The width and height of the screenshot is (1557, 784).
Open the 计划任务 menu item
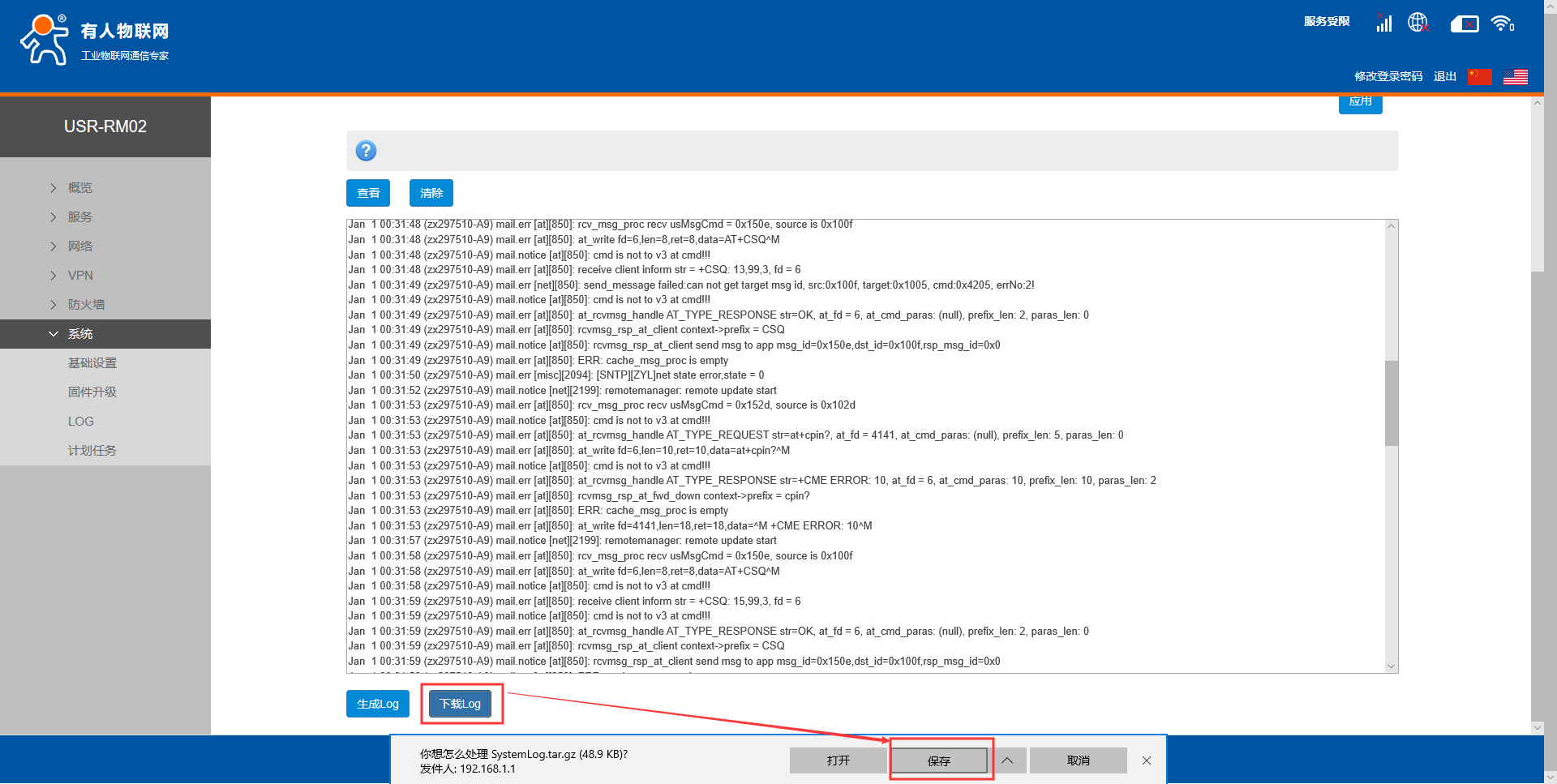point(92,451)
